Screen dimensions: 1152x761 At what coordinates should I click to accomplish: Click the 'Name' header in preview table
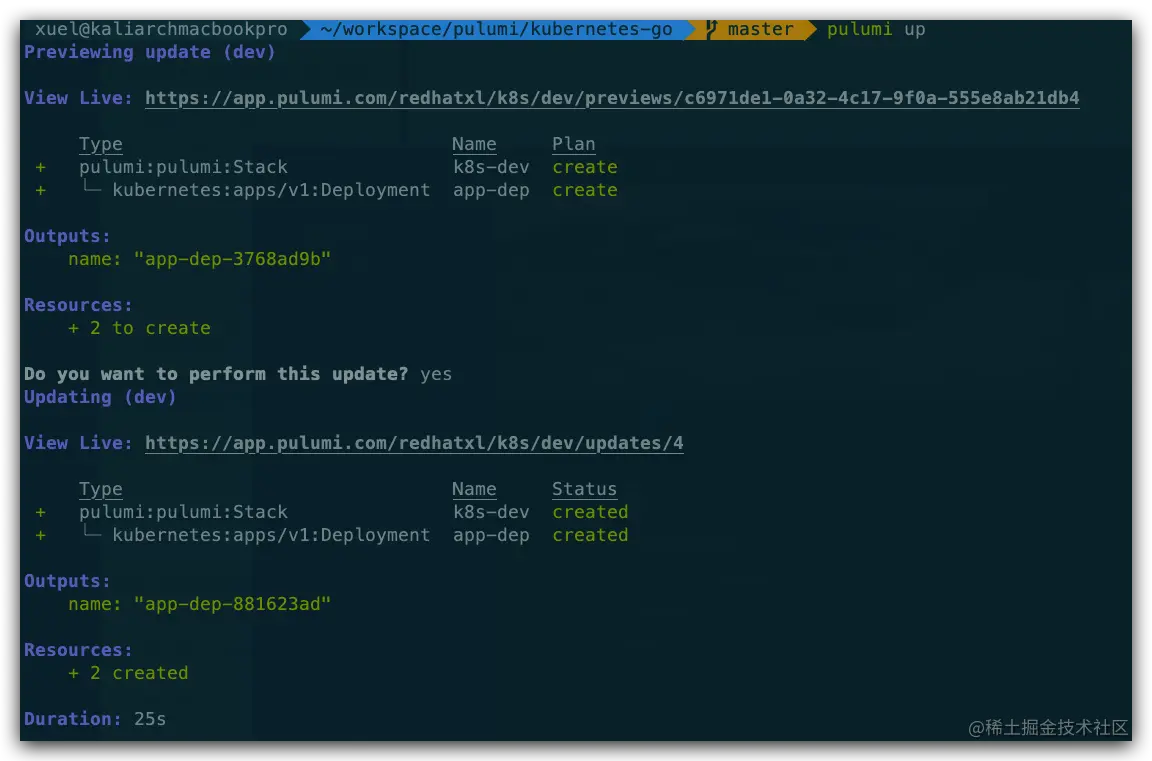474,144
